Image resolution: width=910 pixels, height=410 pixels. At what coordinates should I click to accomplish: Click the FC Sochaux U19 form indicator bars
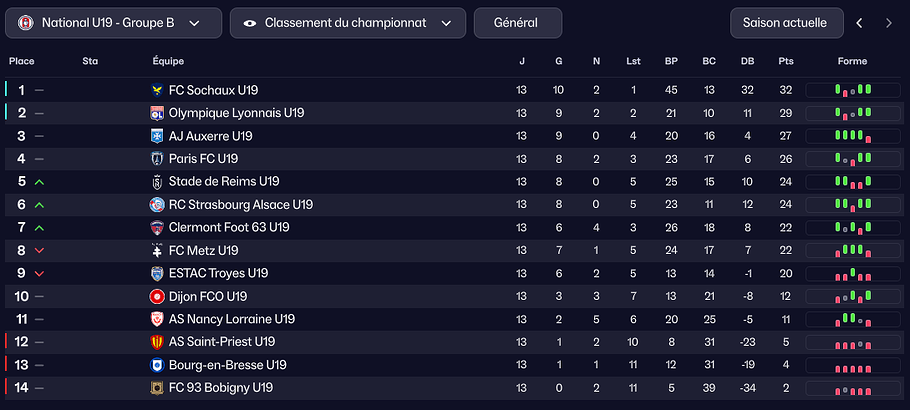pos(852,90)
